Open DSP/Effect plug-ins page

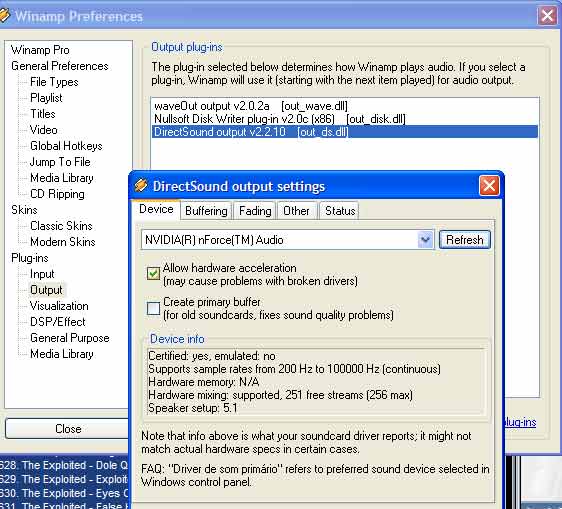pyautogui.click(x=58, y=322)
